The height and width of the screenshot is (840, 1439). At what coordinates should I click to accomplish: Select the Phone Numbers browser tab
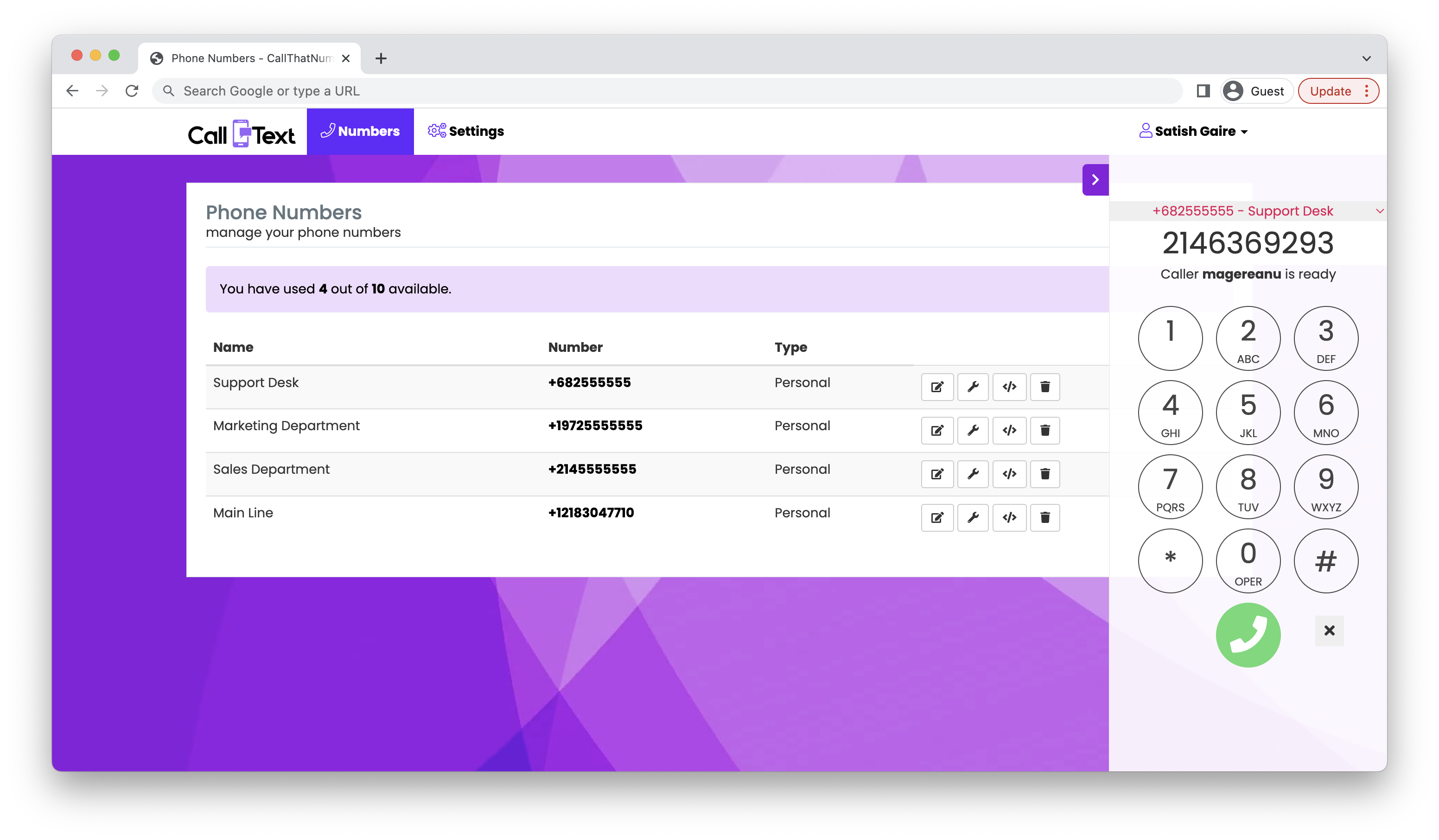point(249,58)
